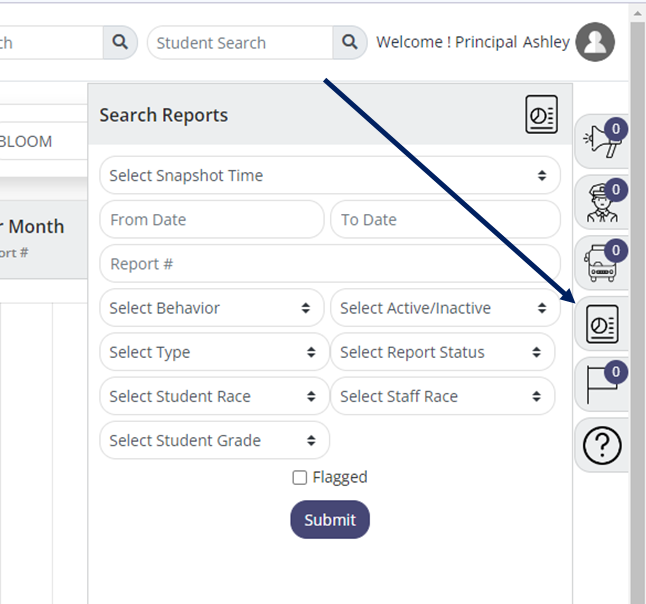Click the Welcome ! Principal Ashley text

[x=473, y=42]
